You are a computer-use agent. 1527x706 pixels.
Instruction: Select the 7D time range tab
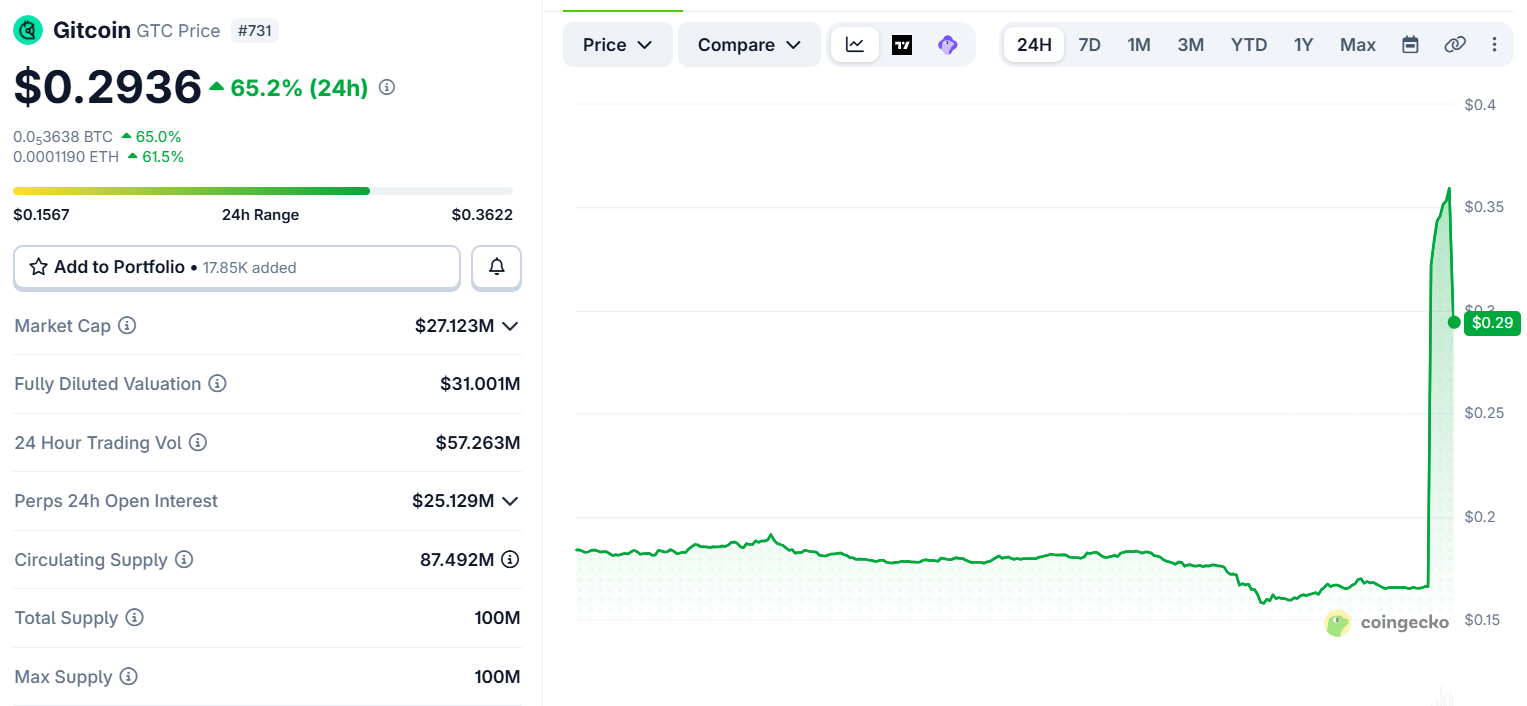click(x=1089, y=45)
